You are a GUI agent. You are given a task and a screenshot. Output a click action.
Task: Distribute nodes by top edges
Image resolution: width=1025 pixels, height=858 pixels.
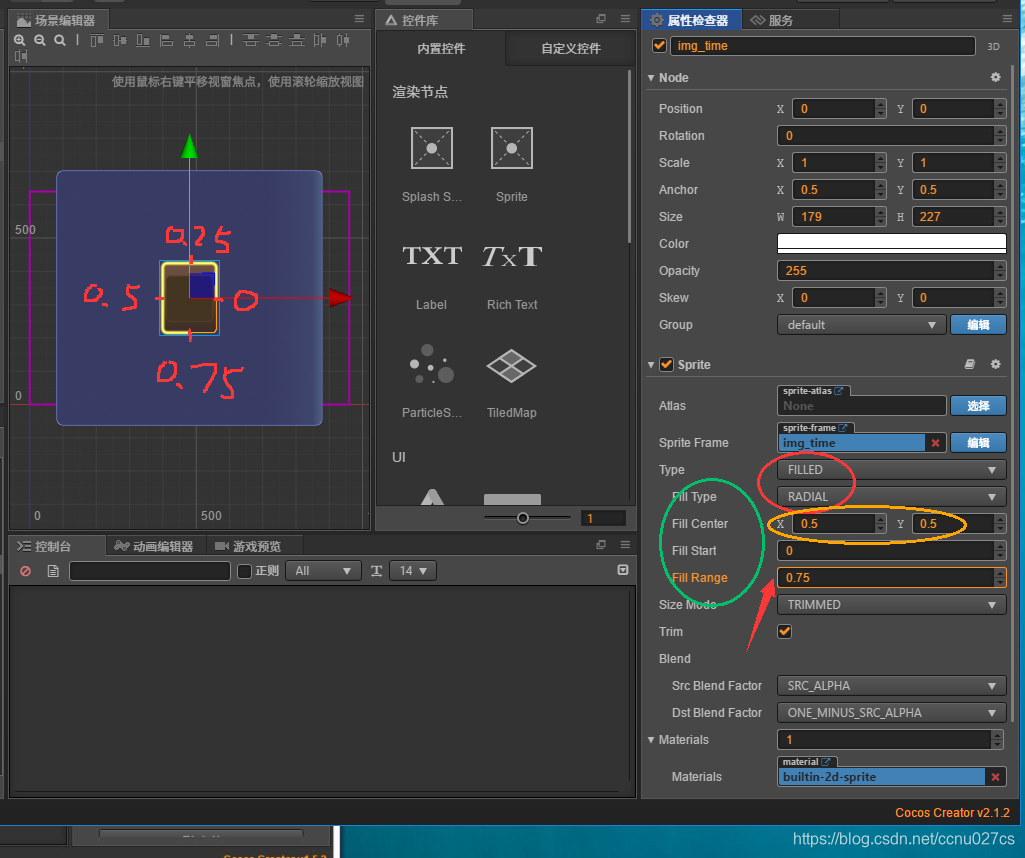(x=250, y=41)
